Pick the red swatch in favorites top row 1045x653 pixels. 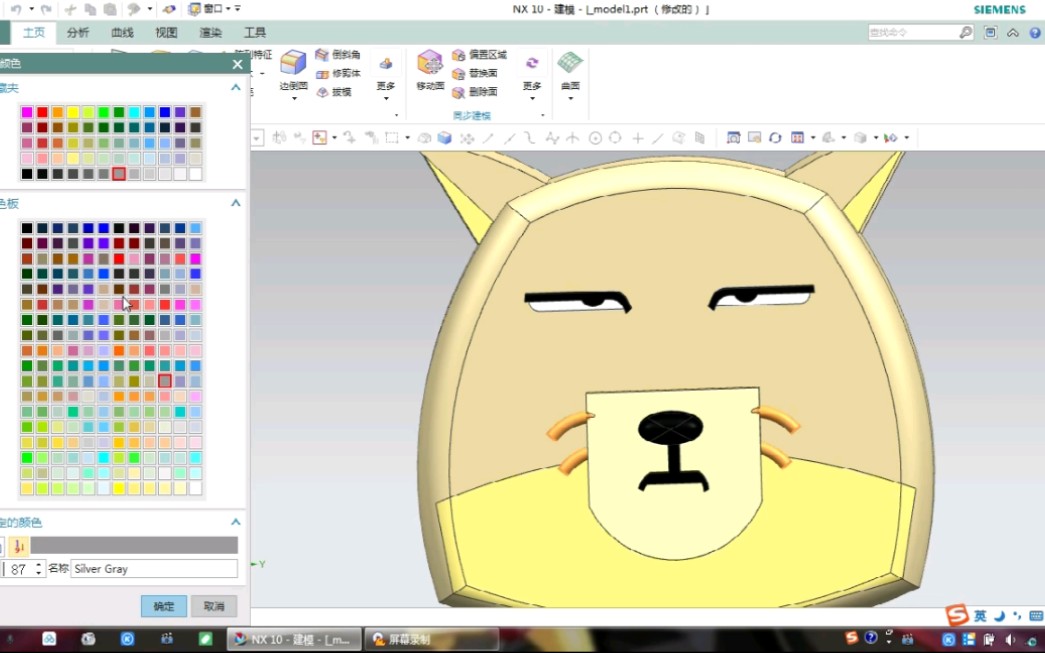click(42, 112)
